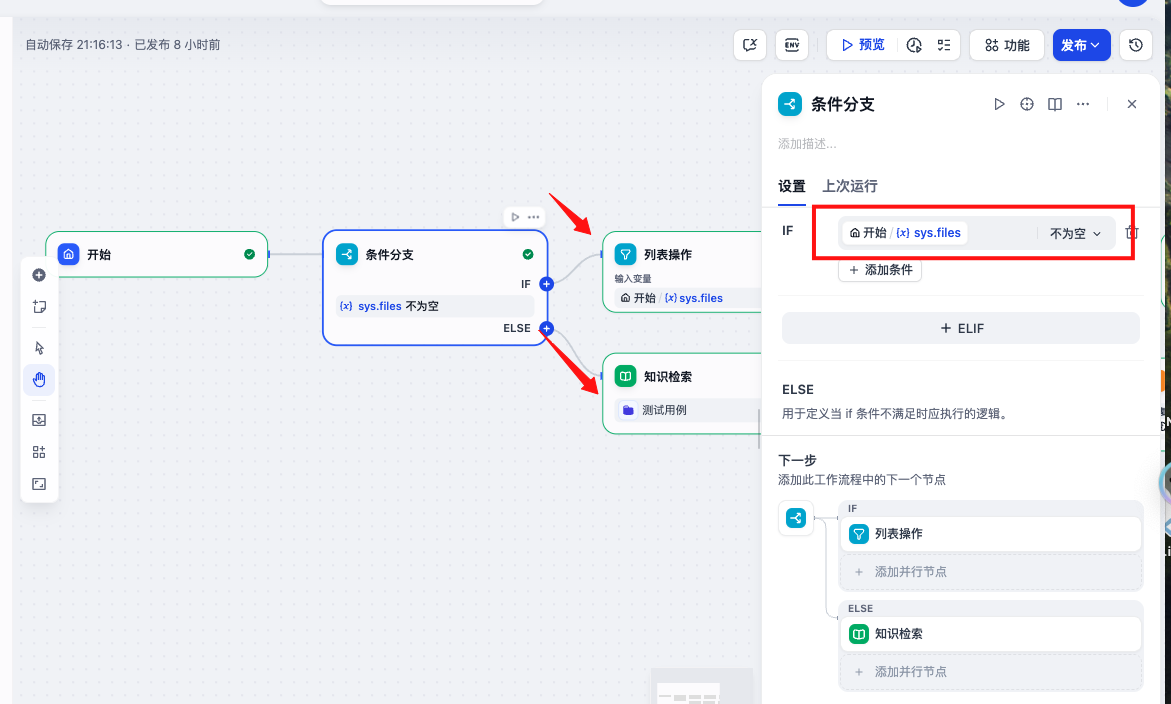Select the sys.files variable in IF condition

pyautogui.click(x=905, y=233)
